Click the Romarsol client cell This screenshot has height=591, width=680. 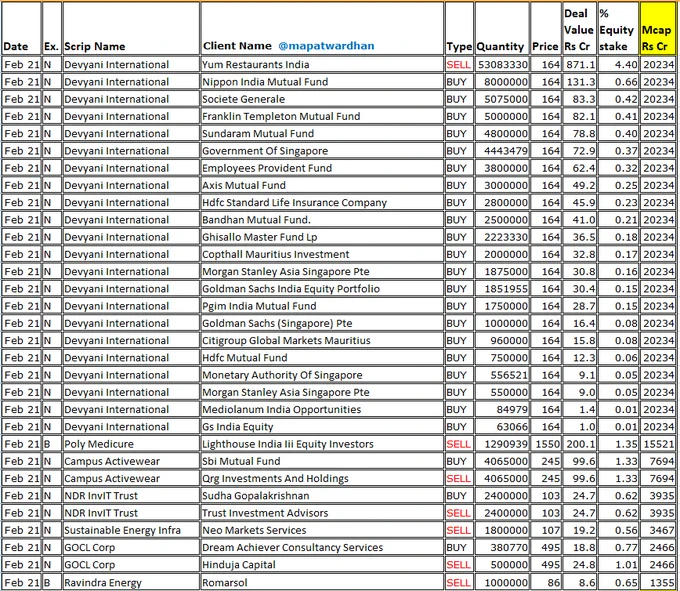click(322, 582)
